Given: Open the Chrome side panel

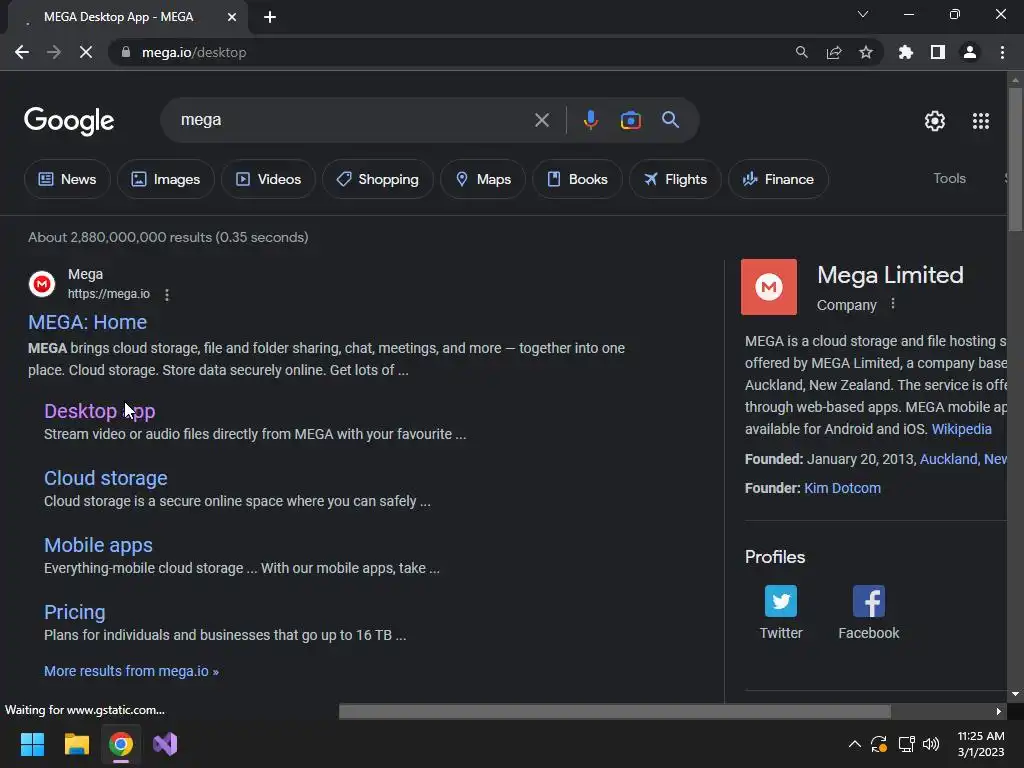Looking at the screenshot, I should tap(938, 52).
